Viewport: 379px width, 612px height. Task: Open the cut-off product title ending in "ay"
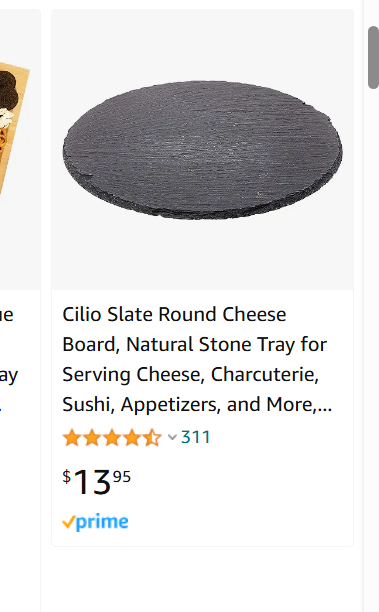click(9, 375)
